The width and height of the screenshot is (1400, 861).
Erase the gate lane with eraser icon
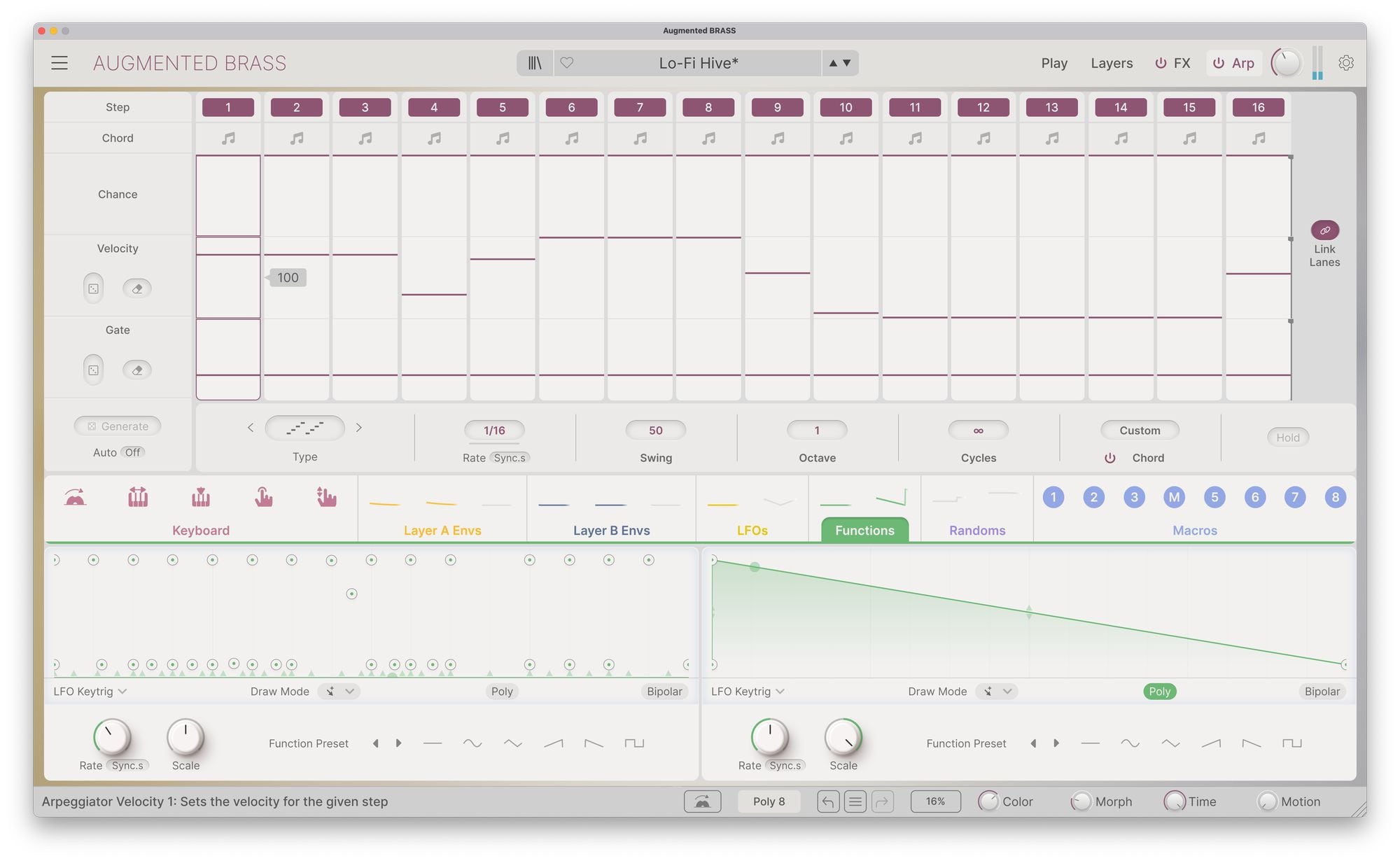click(x=137, y=370)
